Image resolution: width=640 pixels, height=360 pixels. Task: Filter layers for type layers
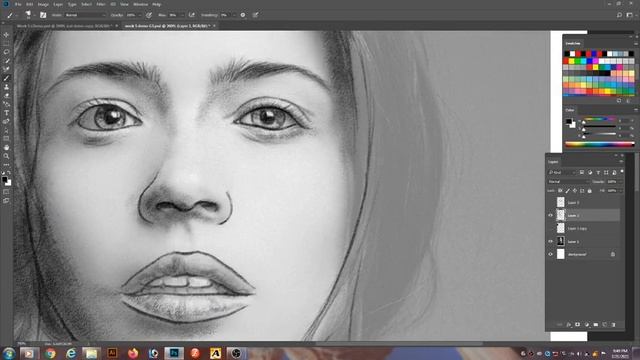click(x=598, y=172)
